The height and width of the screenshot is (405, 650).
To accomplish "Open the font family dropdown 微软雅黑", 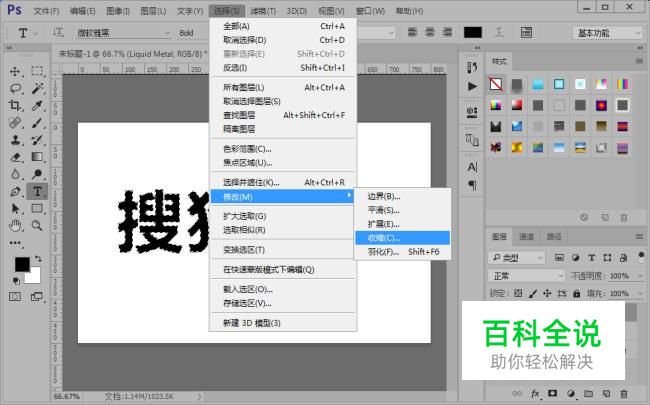I will pos(123,33).
